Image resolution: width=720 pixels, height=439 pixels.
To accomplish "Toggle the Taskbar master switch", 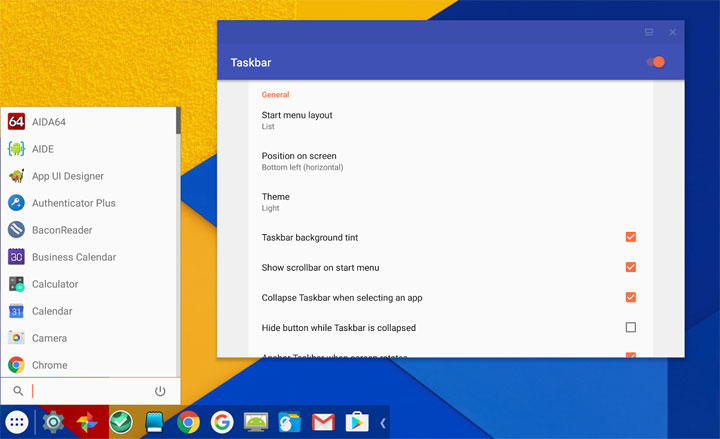I will [x=656, y=62].
